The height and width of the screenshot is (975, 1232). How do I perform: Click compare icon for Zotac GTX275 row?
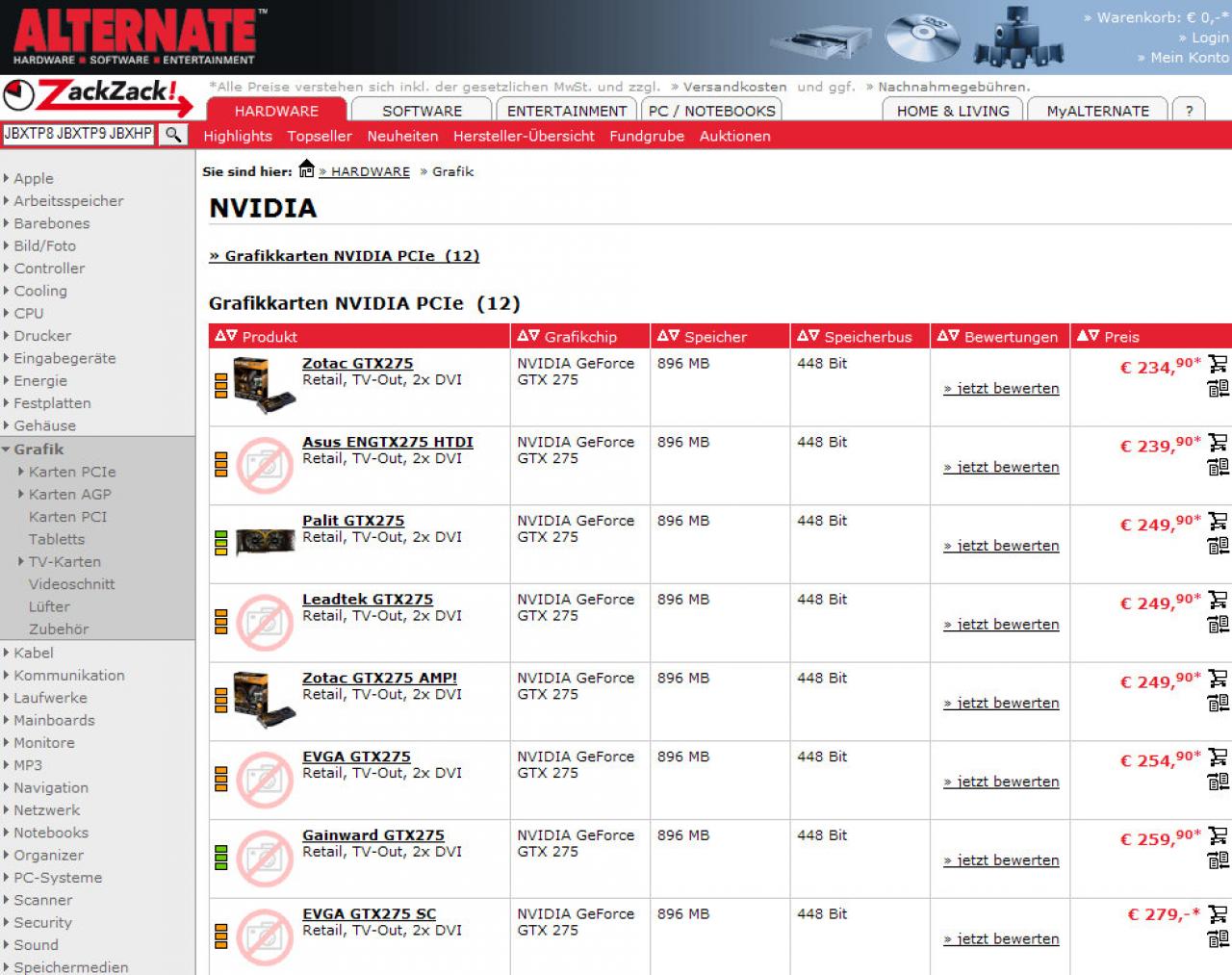[x=1218, y=388]
